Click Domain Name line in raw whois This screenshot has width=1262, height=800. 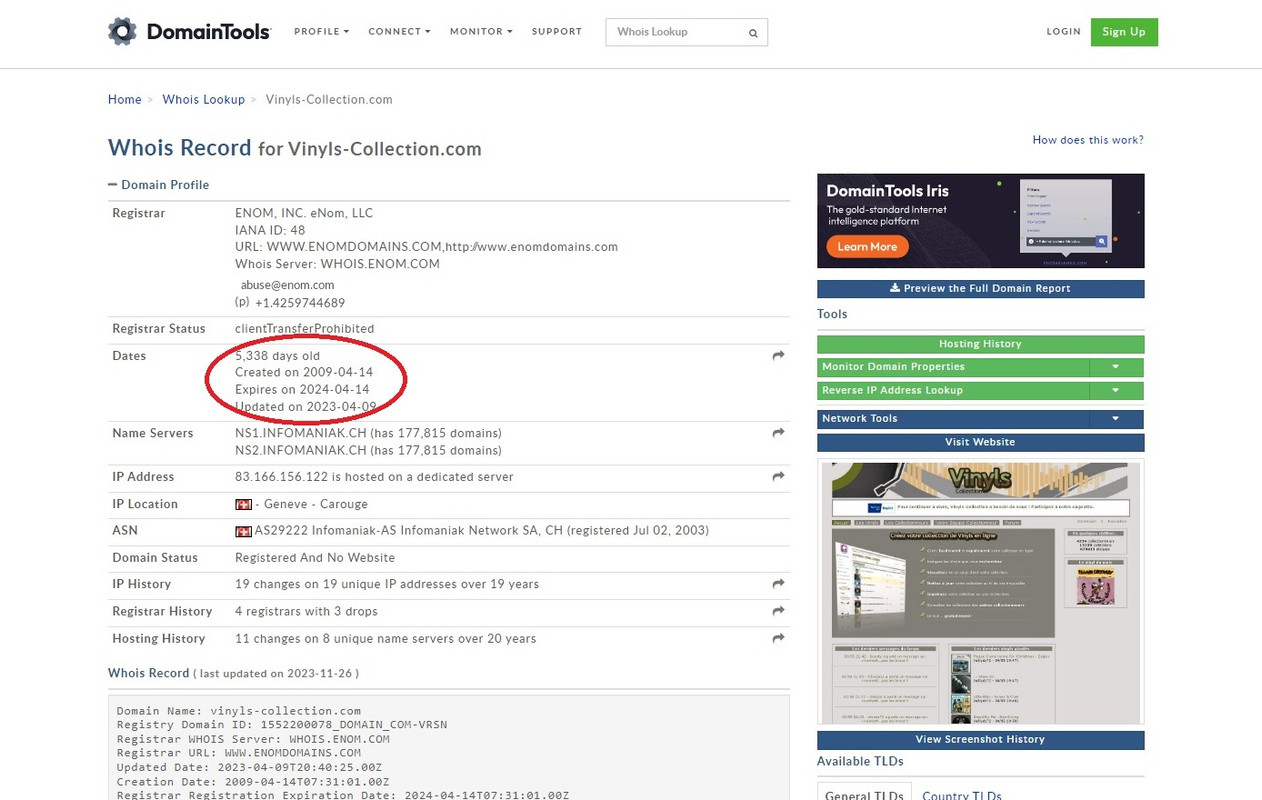(239, 711)
